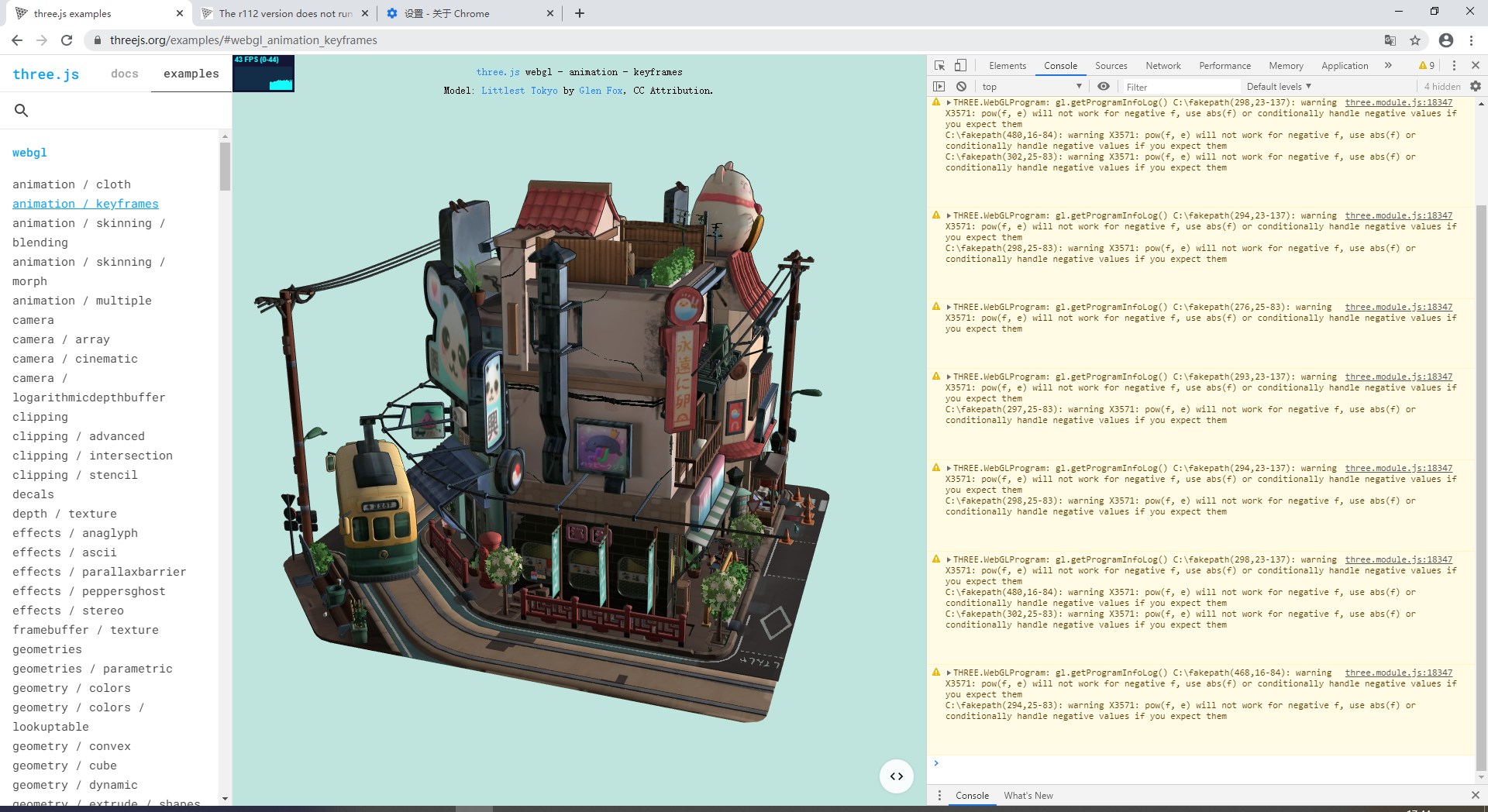Click the inspect element picker icon
The height and width of the screenshot is (812, 1488).
point(939,66)
